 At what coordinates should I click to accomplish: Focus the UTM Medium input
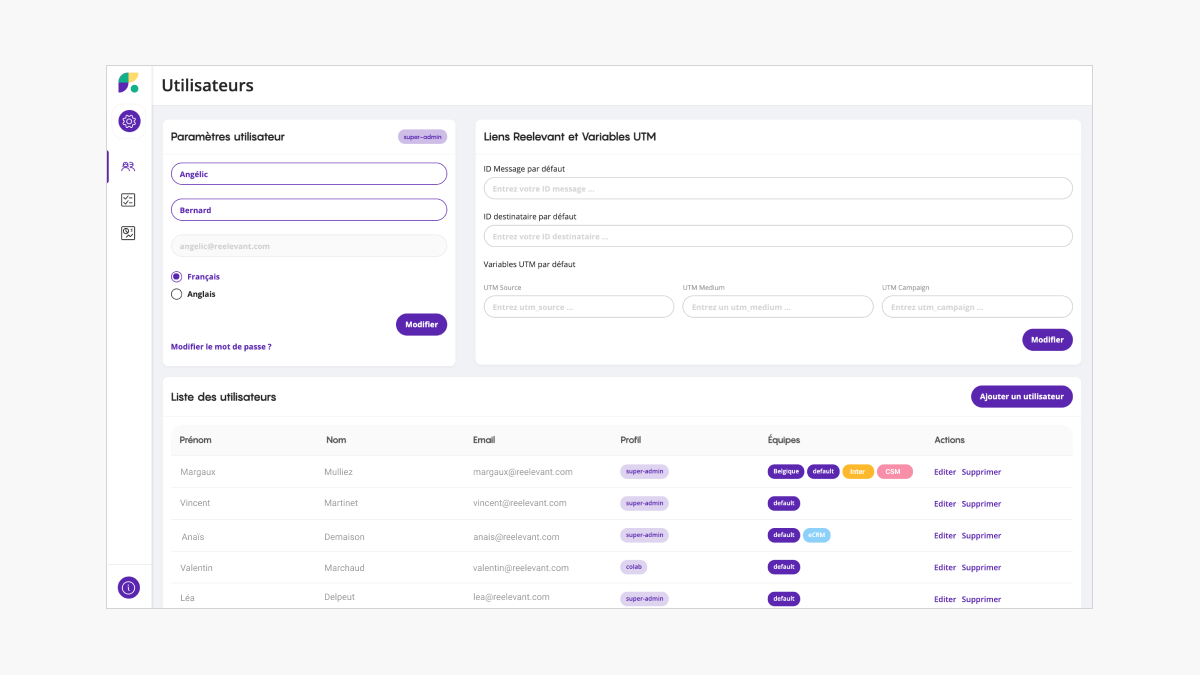(x=778, y=307)
